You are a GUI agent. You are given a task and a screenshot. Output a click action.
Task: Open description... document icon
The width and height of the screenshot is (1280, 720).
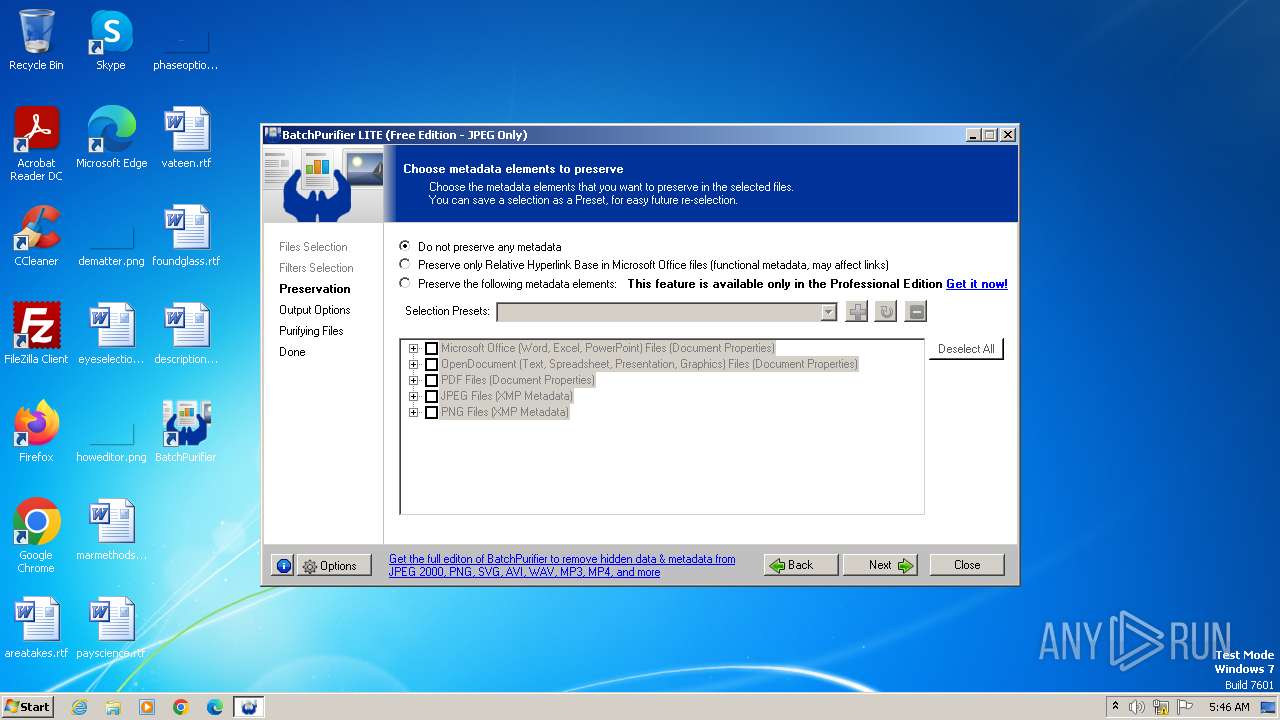point(186,334)
